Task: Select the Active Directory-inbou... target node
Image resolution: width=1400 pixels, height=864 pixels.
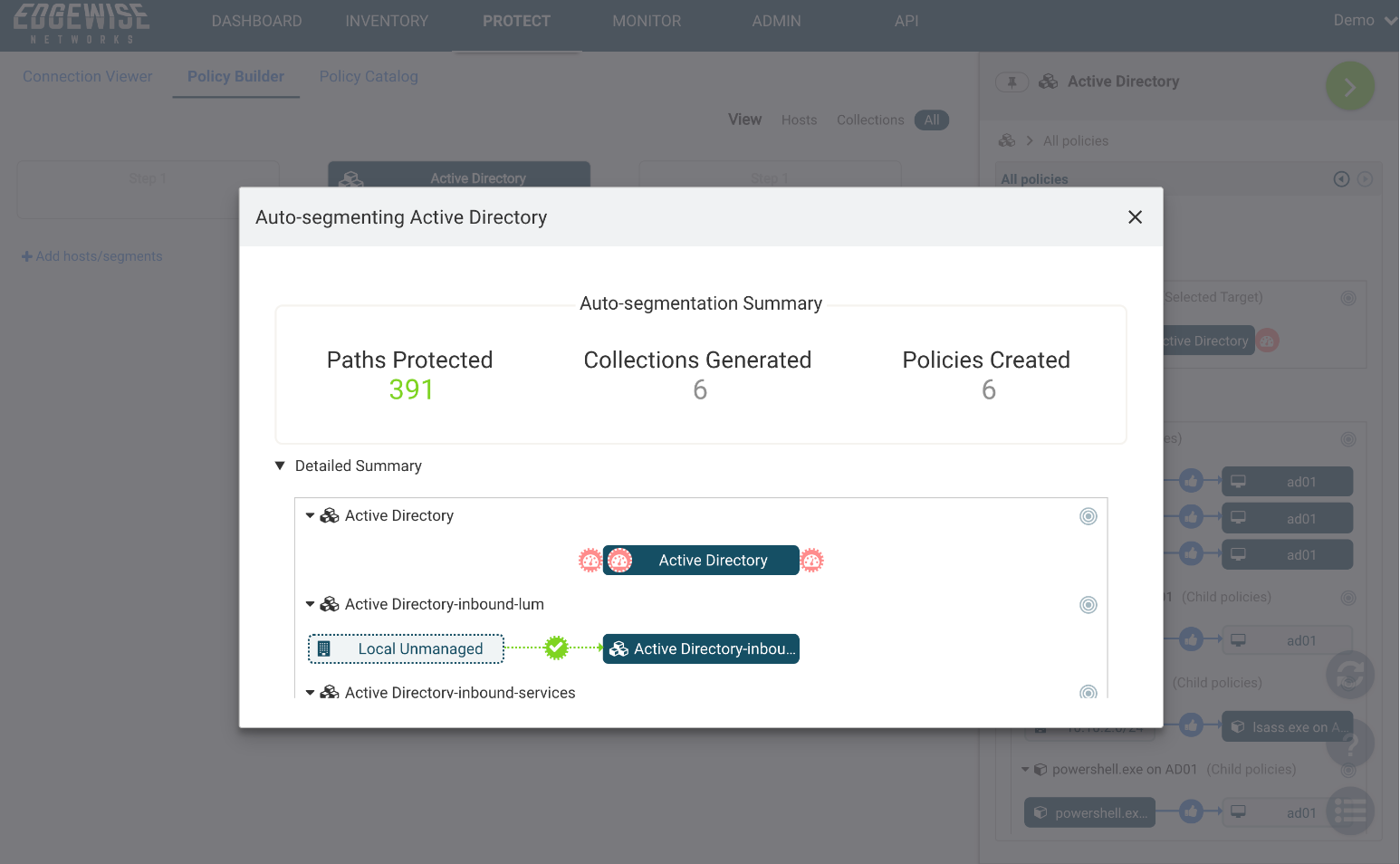Action: (701, 648)
